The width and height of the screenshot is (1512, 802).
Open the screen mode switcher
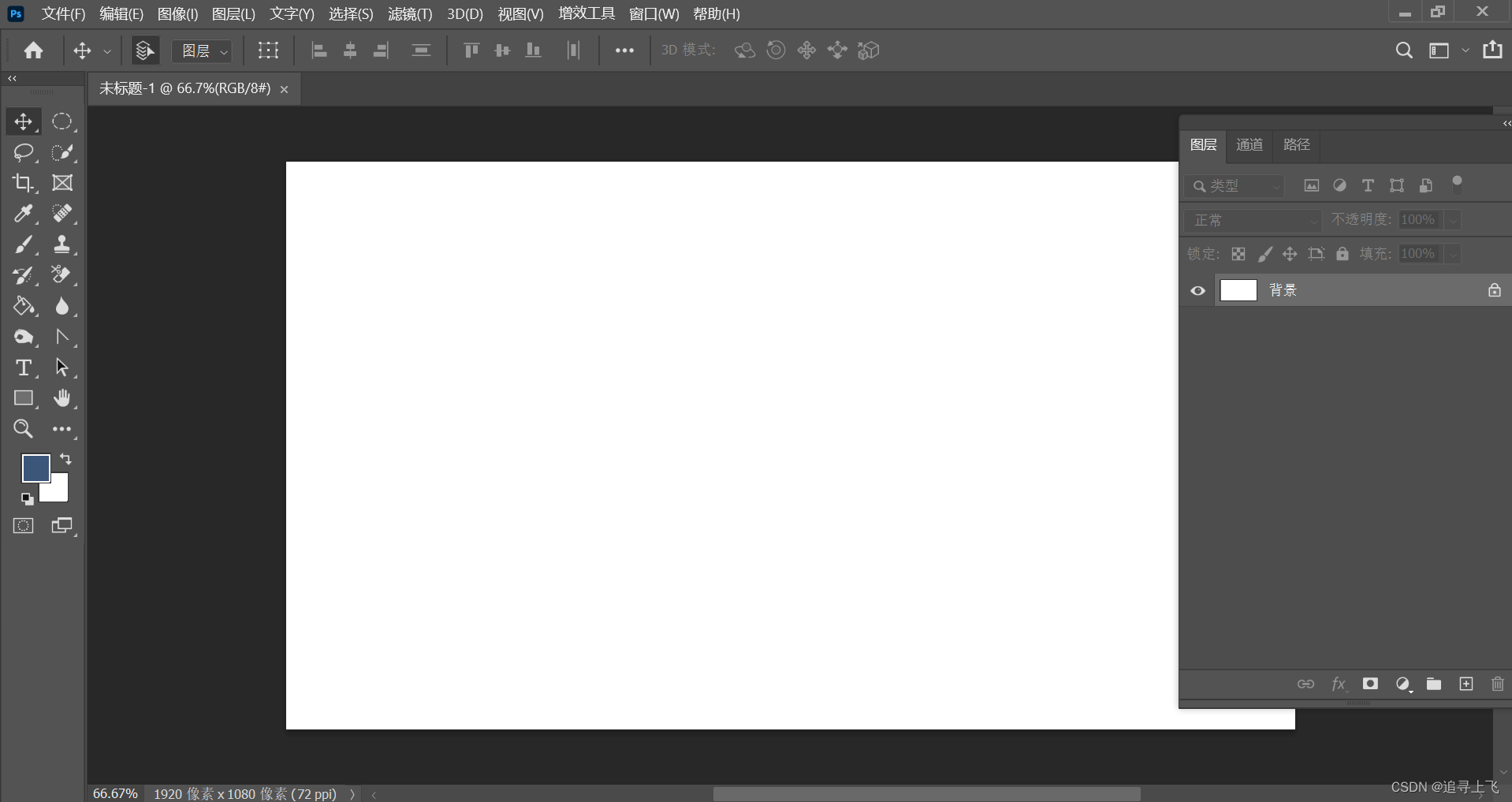tap(62, 526)
